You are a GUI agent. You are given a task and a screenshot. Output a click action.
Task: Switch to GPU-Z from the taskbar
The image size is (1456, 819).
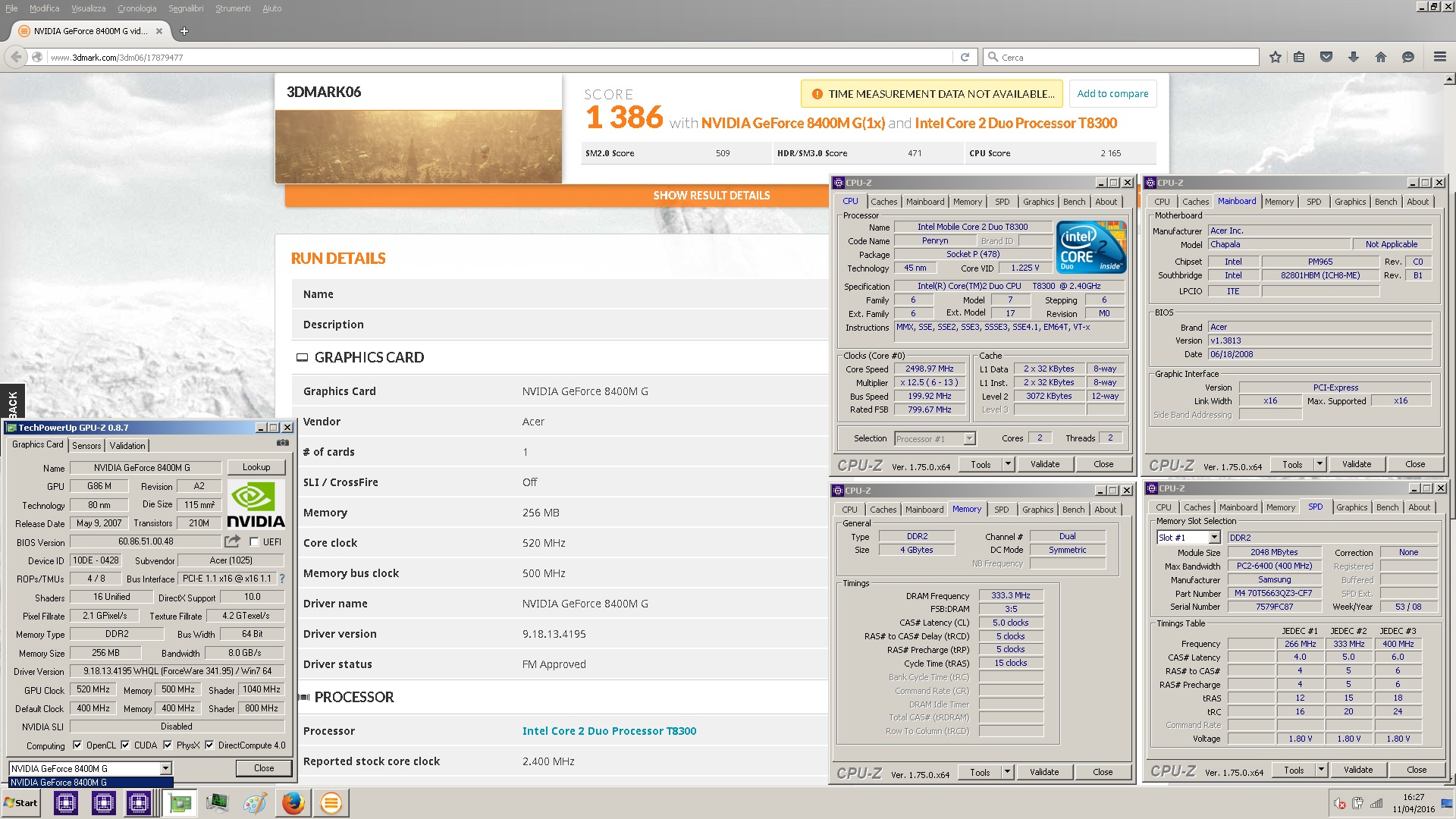coord(180,803)
